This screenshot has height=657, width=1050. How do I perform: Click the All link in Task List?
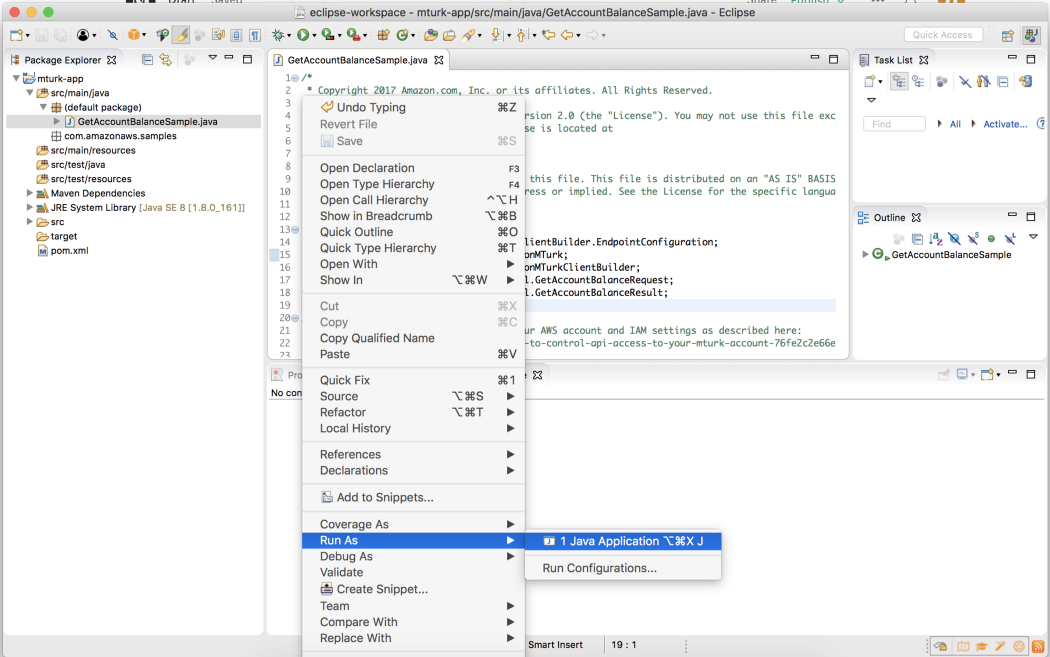click(x=956, y=124)
